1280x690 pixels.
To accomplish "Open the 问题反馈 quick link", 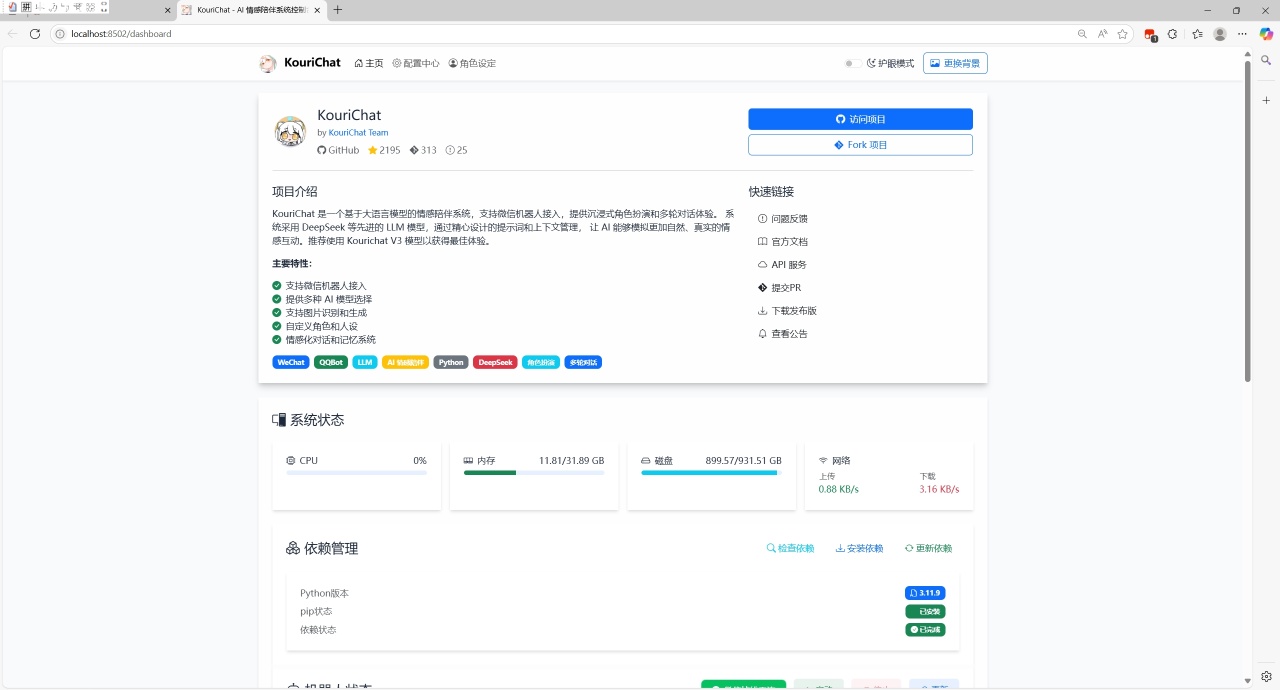I will click(783, 219).
